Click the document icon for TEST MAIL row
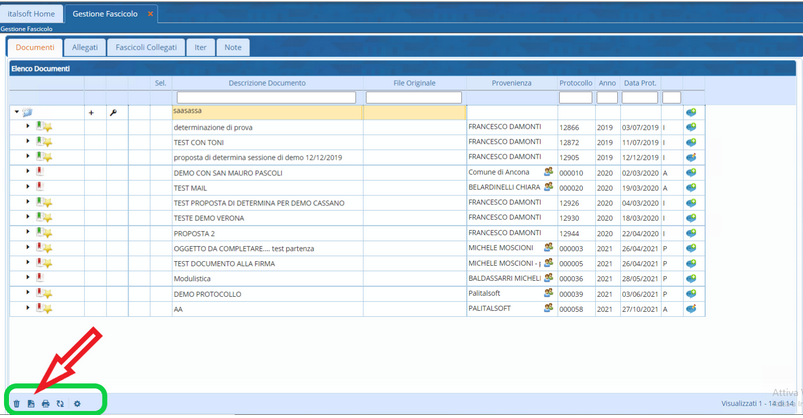This screenshot has width=803, height=418. 40,187
